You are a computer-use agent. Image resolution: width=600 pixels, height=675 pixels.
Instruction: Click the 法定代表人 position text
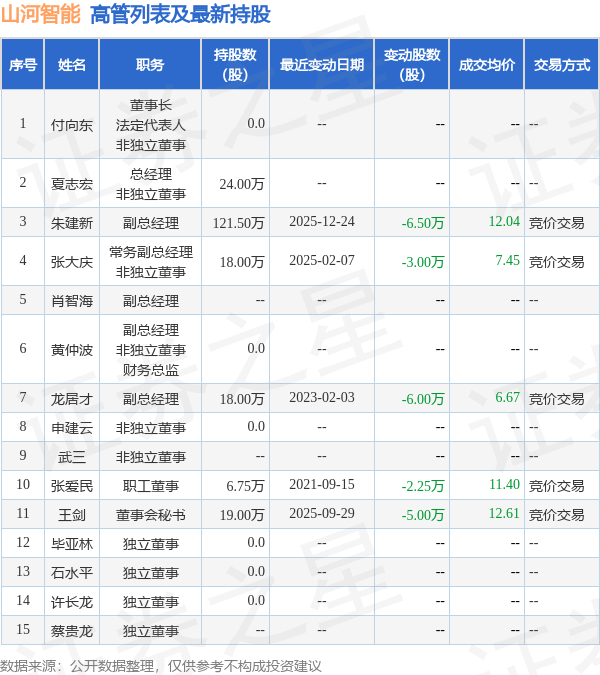pyautogui.click(x=150, y=125)
